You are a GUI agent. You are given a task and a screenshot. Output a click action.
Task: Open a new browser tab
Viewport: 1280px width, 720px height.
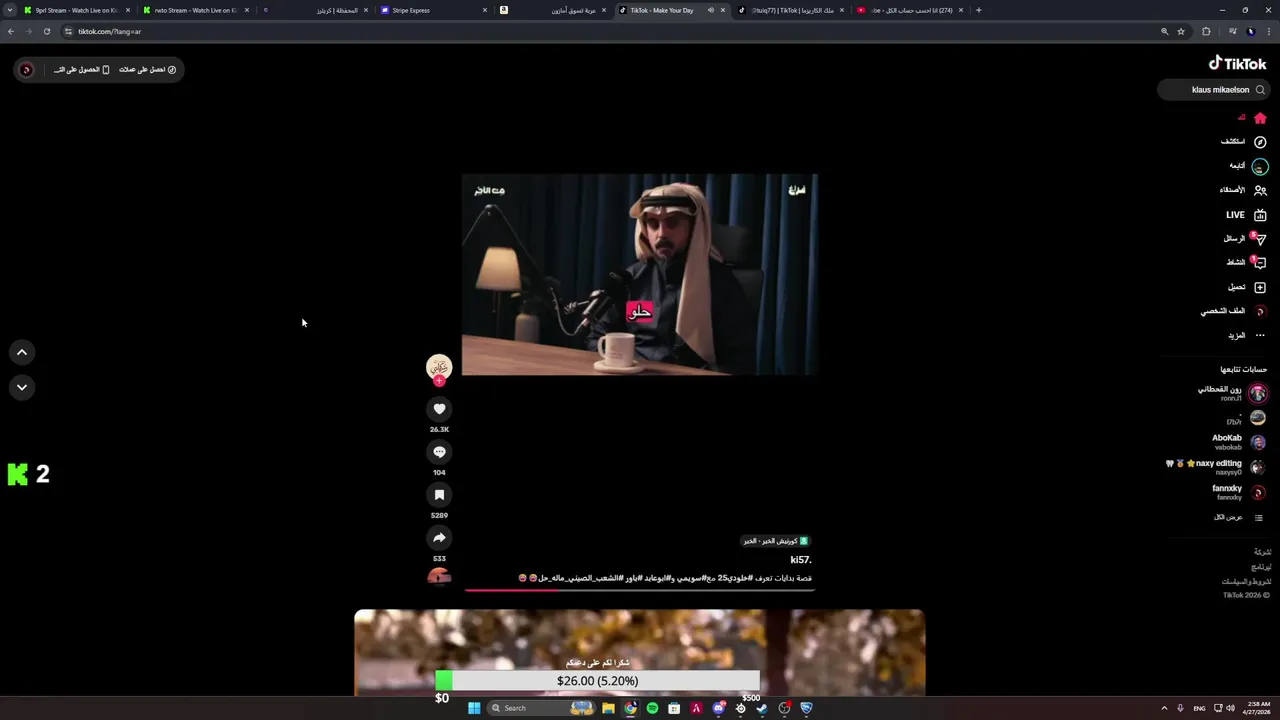[978, 10]
